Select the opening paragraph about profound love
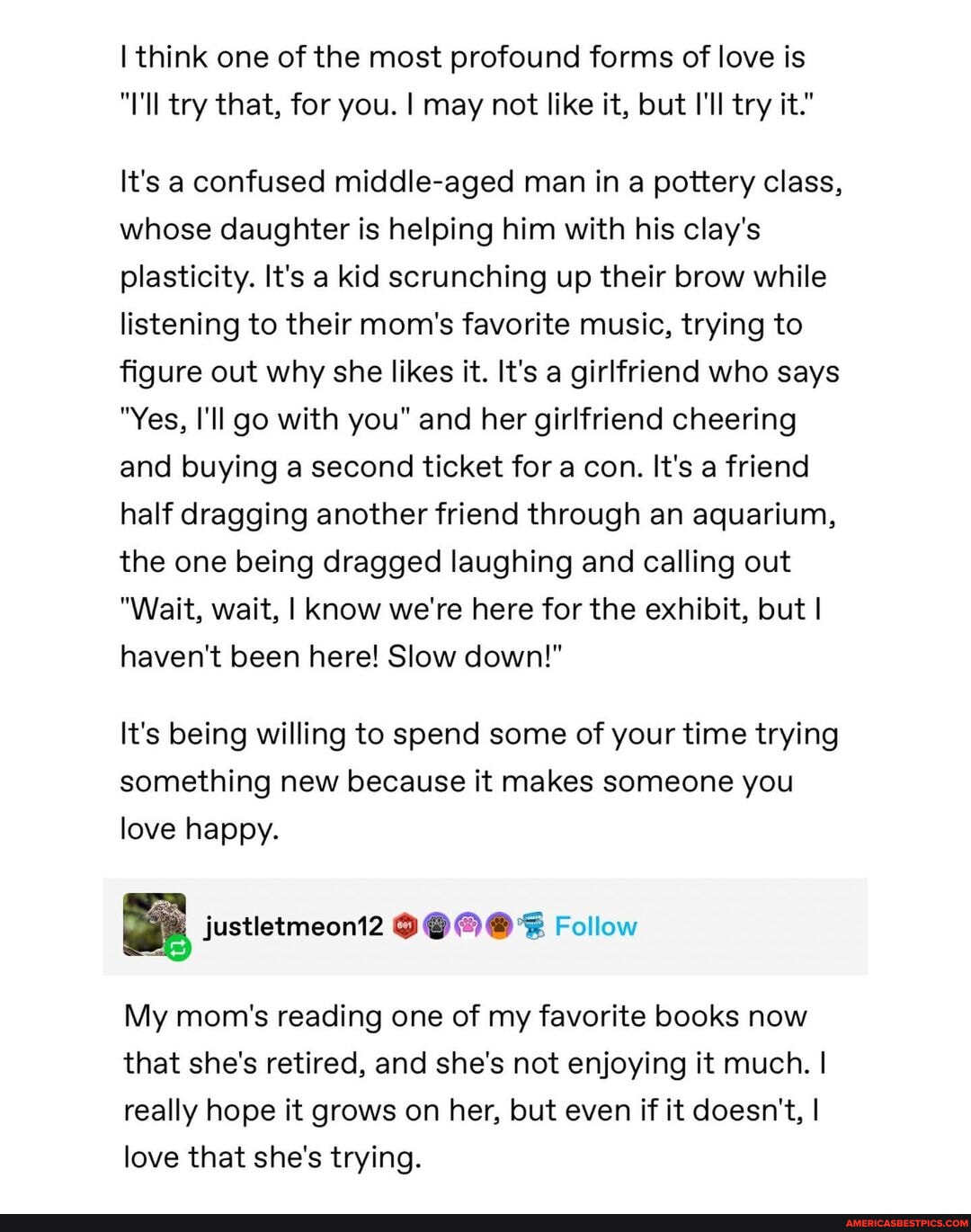971x1232 pixels. pyautogui.click(x=477, y=81)
